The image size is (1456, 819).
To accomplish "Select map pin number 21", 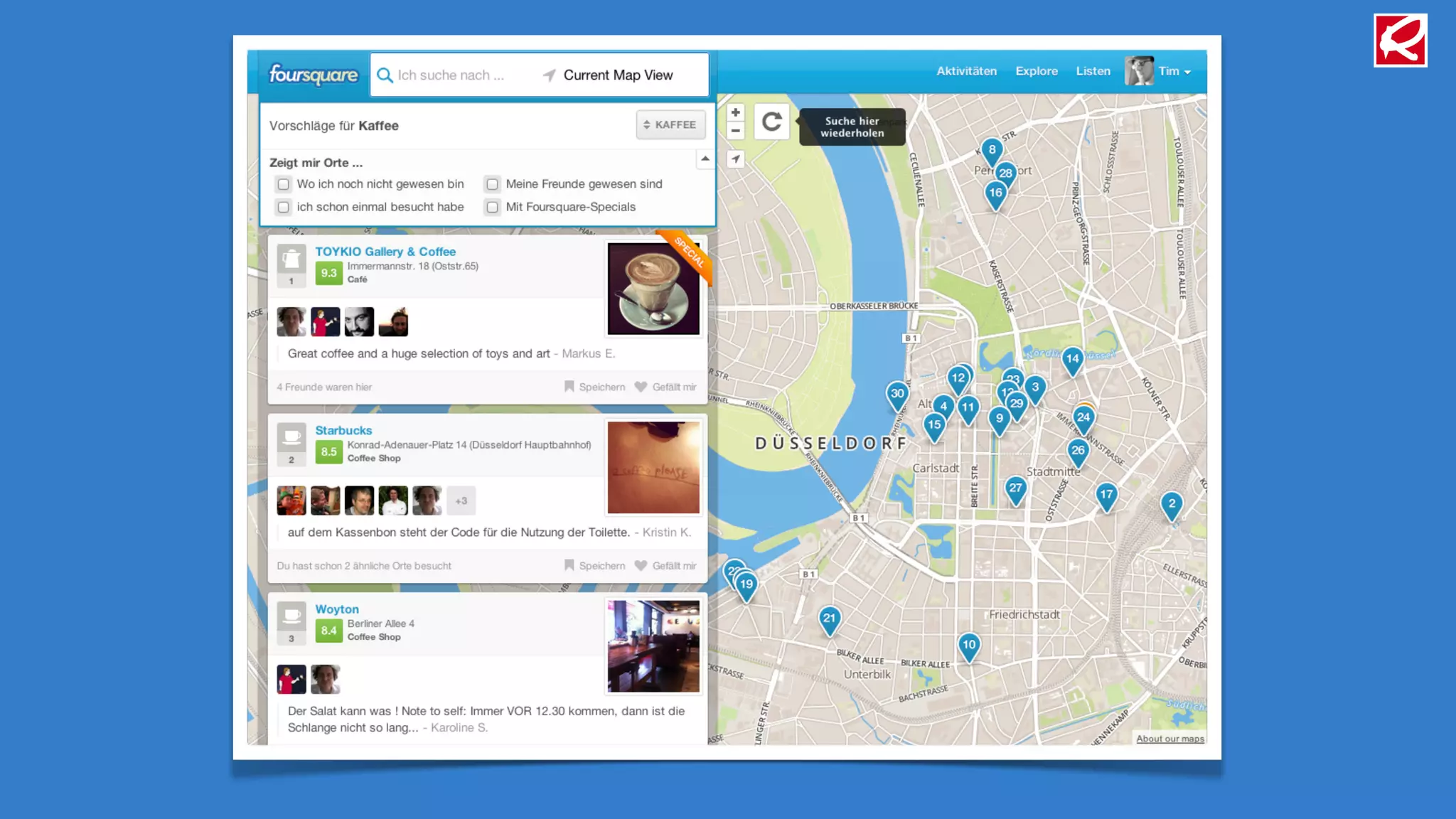I will point(829,619).
